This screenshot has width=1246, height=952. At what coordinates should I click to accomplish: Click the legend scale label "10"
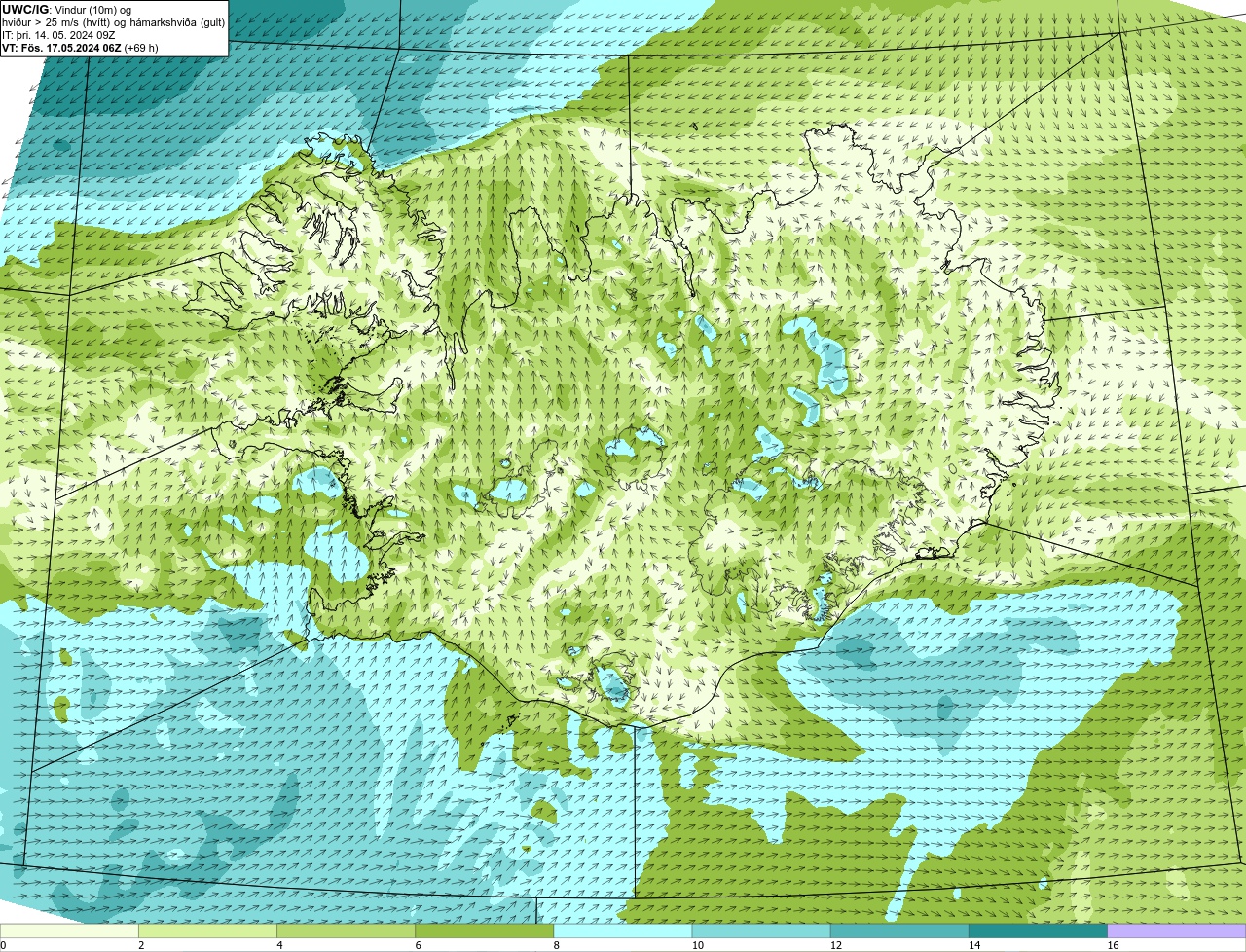pyautogui.click(x=697, y=945)
